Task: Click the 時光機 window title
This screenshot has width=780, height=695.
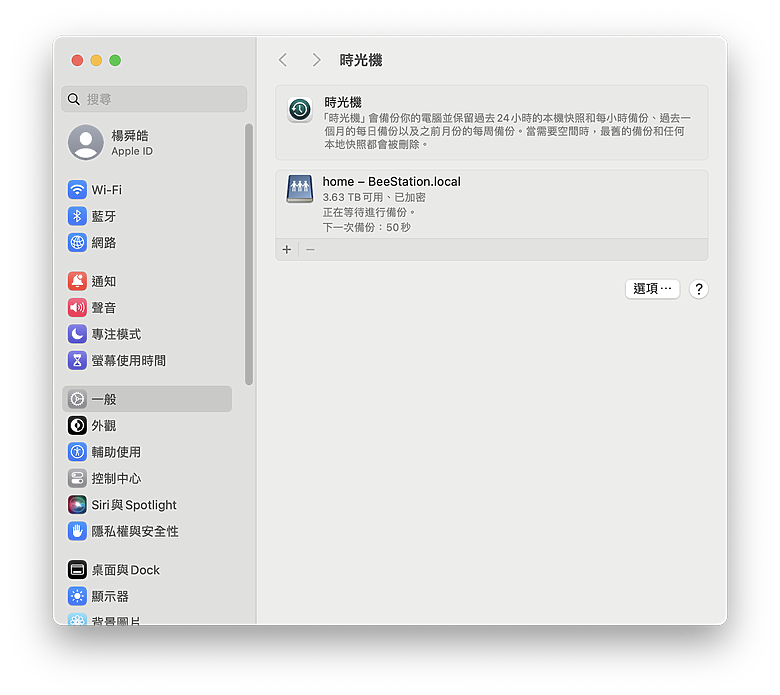Action: point(361,60)
